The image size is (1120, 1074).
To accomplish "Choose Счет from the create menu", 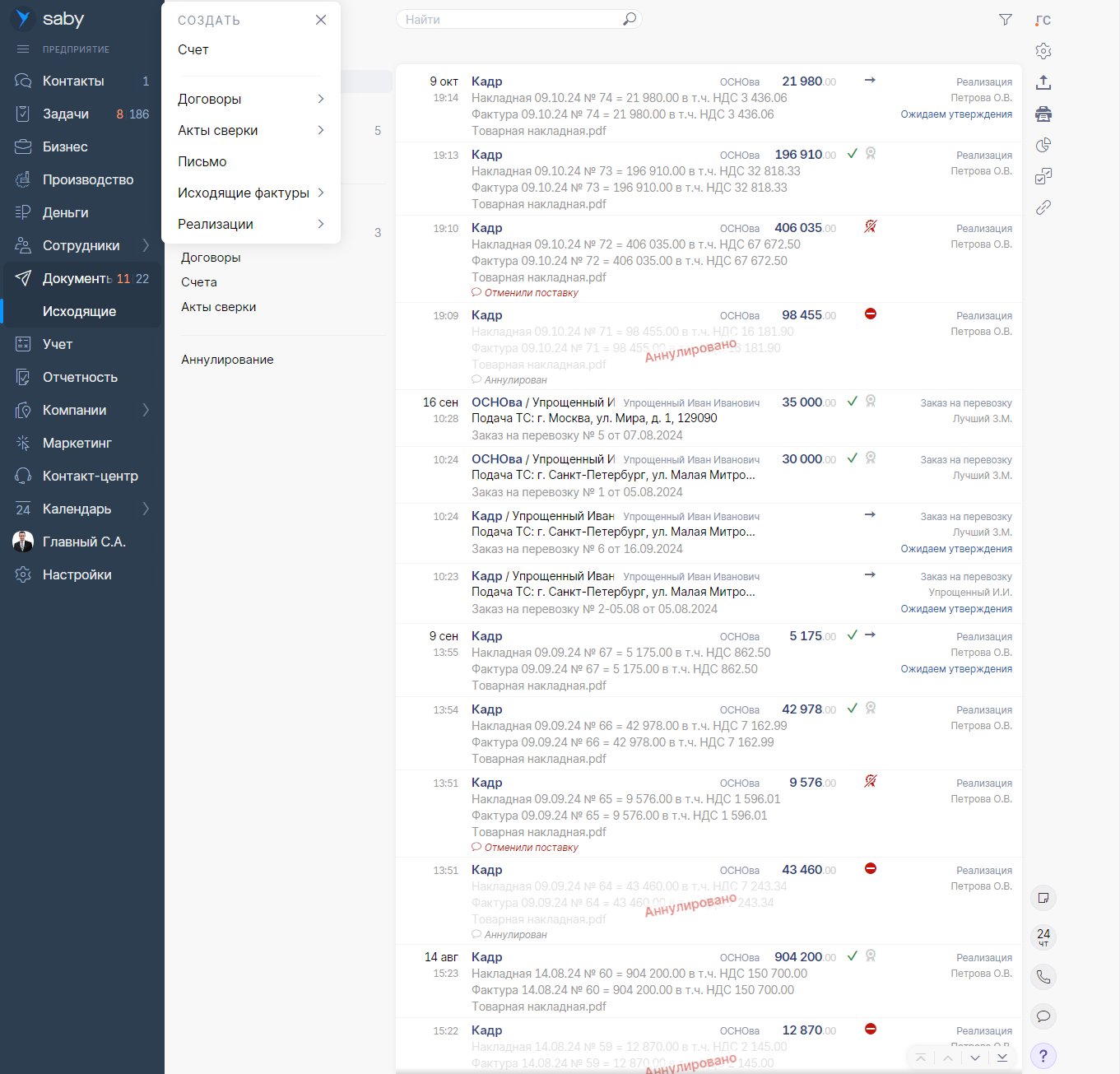I will pos(193,49).
